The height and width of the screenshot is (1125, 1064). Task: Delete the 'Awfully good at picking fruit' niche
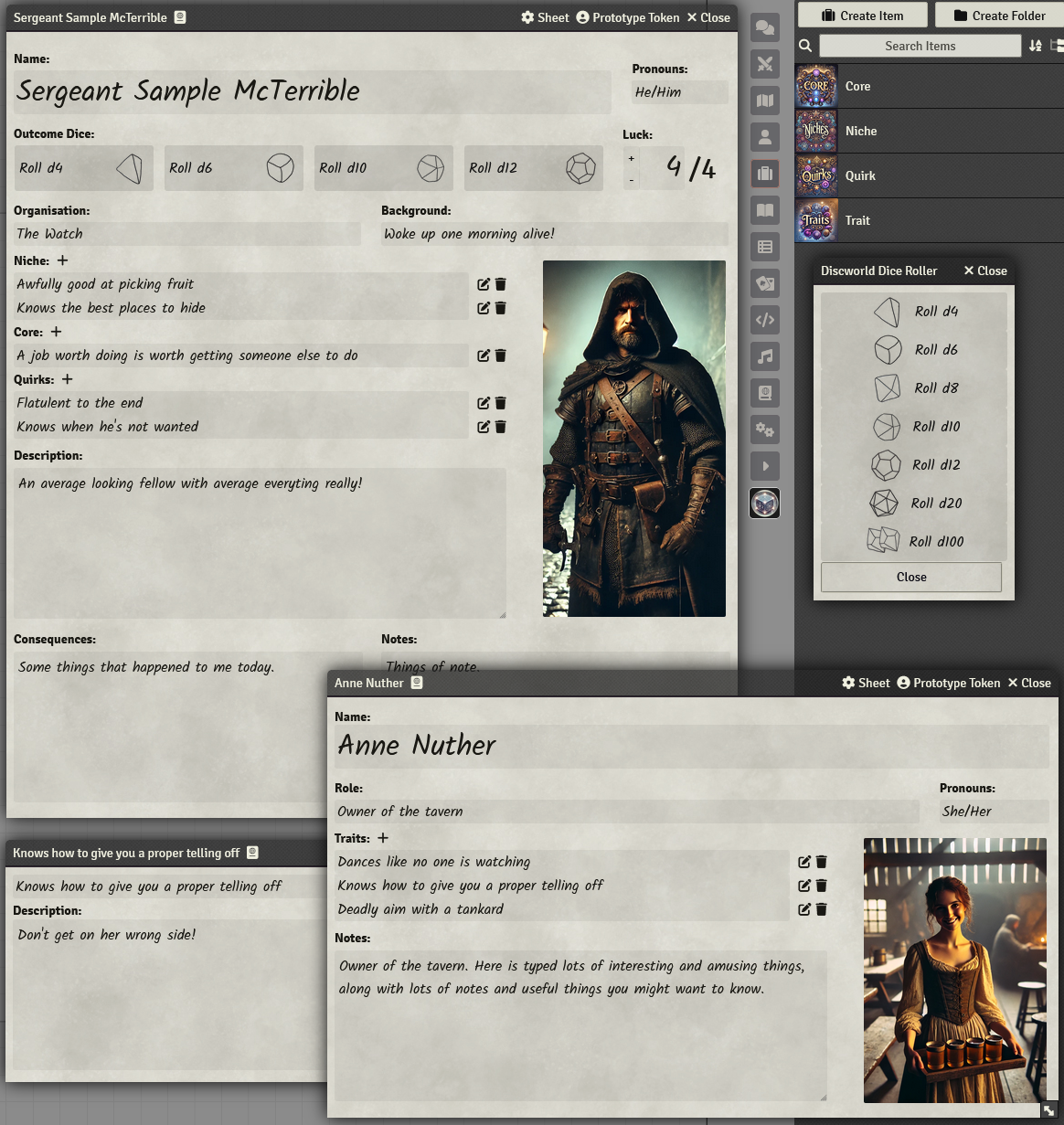click(x=501, y=284)
